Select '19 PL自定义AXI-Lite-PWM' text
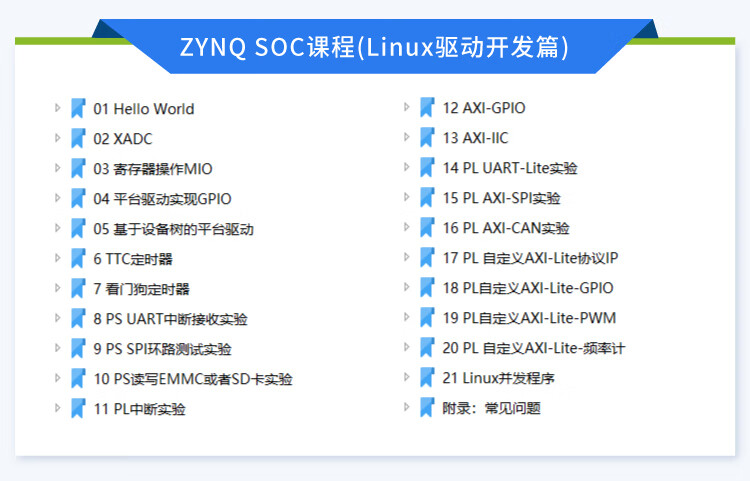Image resolution: width=750 pixels, height=481 pixels. coord(529,318)
